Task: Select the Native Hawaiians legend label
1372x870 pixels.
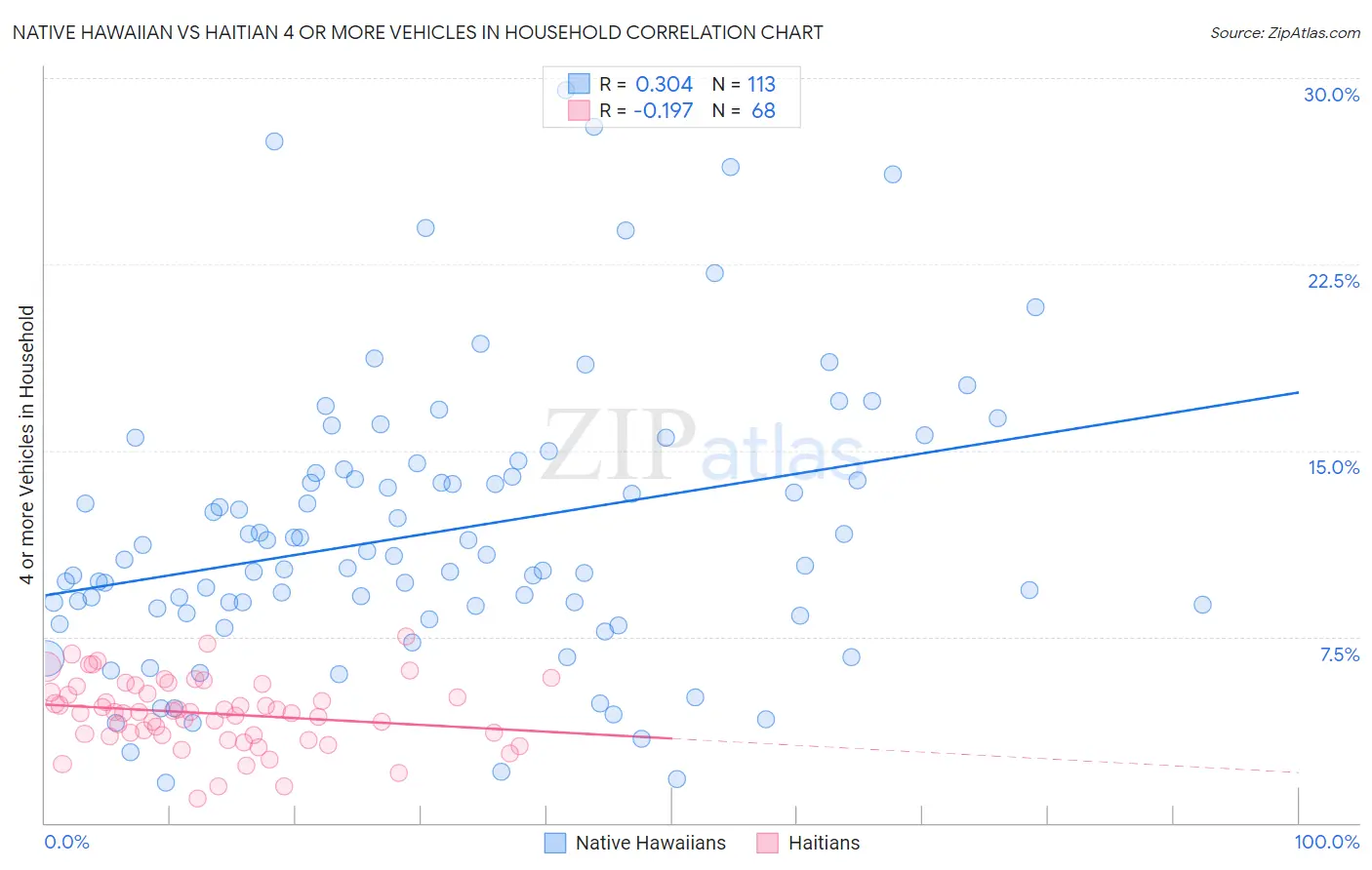Action: tap(651, 843)
